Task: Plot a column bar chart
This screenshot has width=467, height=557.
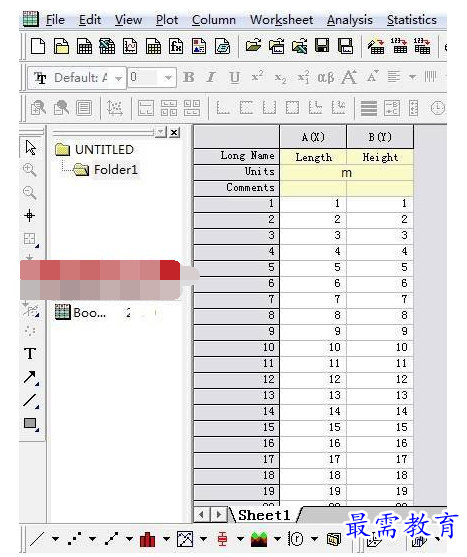Action: click(148, 539)
